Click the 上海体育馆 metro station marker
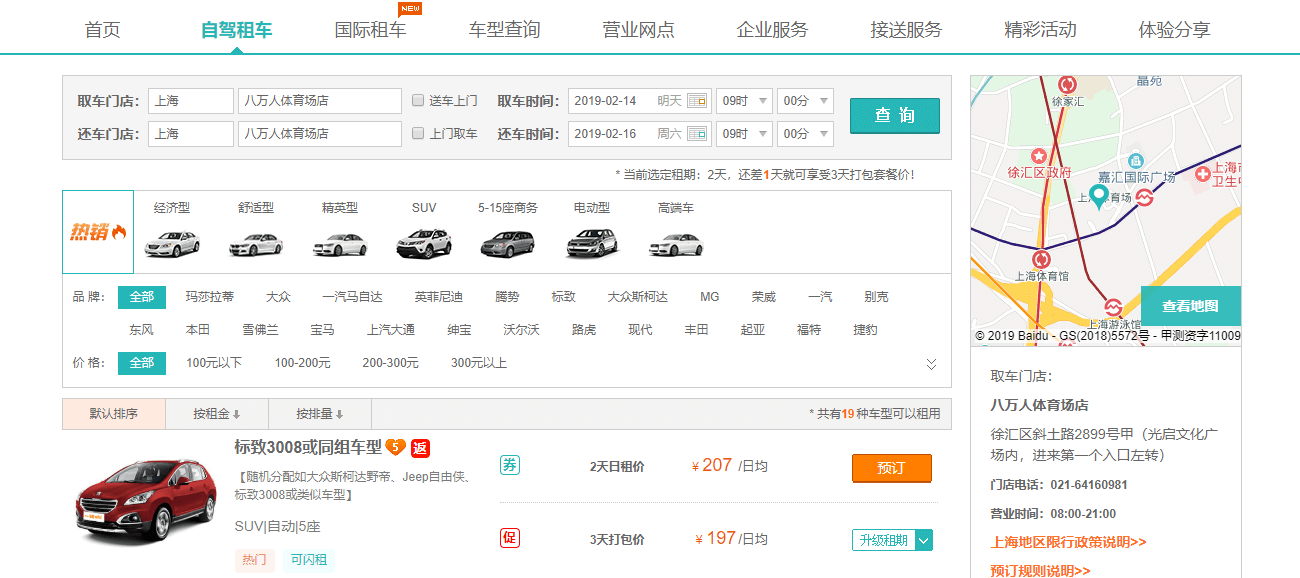The image size is (1300, 578). tap(1041, 257)
